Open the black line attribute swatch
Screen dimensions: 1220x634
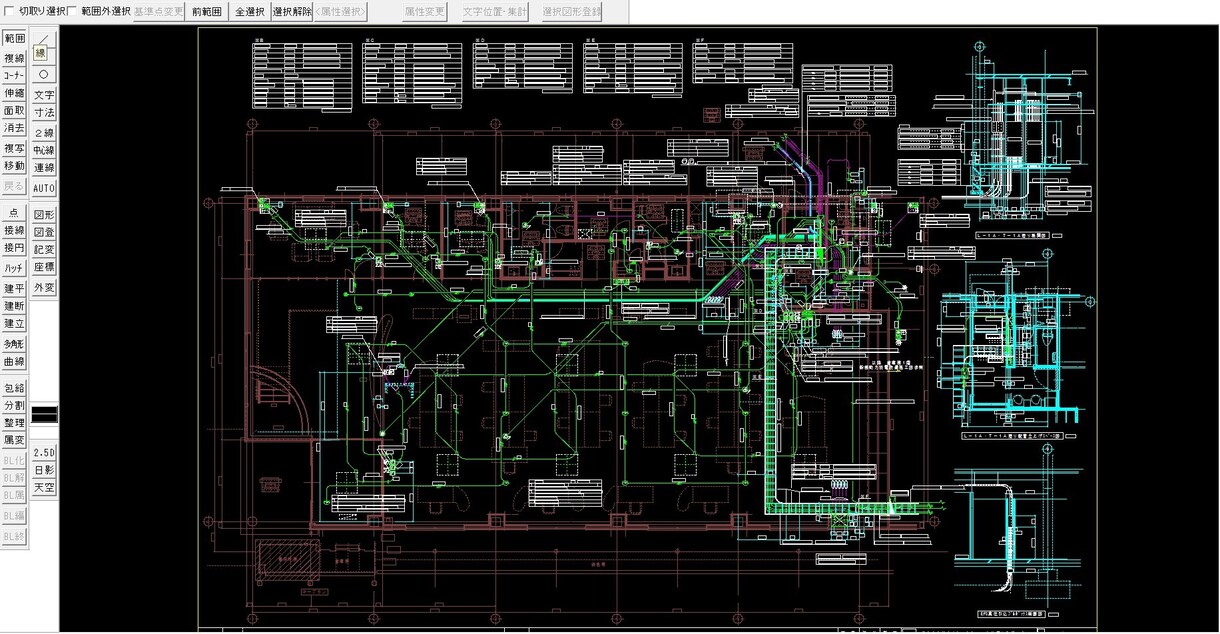(x=44, y=412)
